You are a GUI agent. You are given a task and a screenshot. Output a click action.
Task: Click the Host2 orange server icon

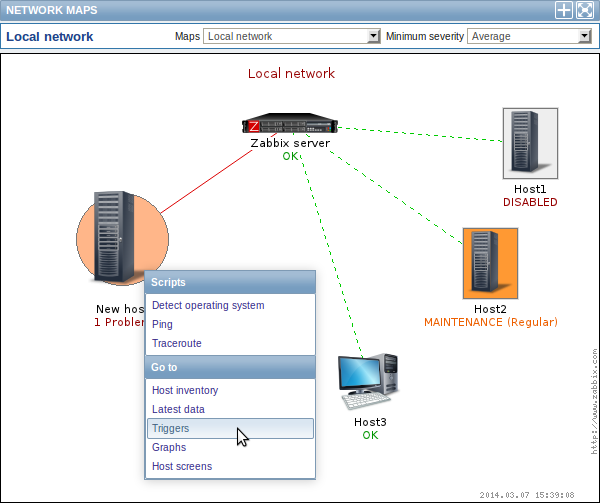pos(490,263)
